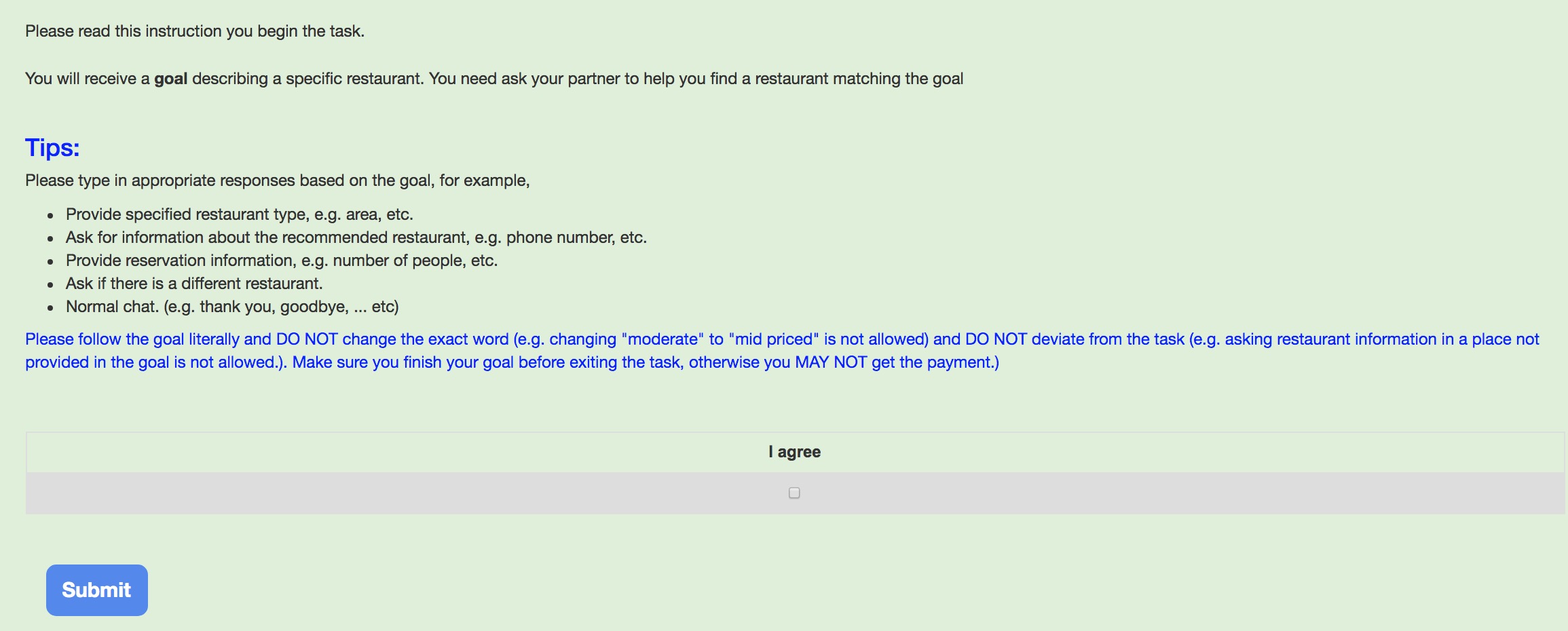Click 'Please read this instruction' line
The image size is (1568, 631).
tap(195, 31)
